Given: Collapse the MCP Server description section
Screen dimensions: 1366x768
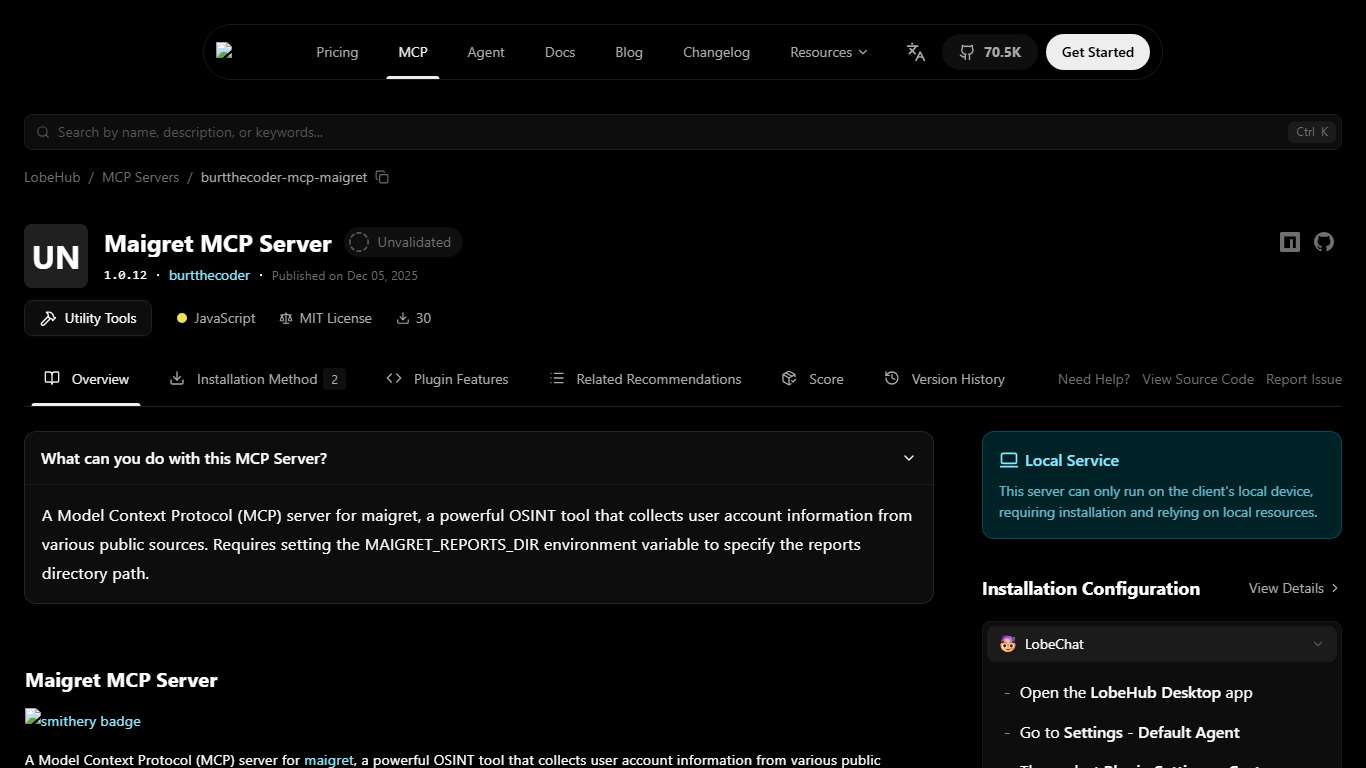Looking at the screenshot, I should 909,458.
